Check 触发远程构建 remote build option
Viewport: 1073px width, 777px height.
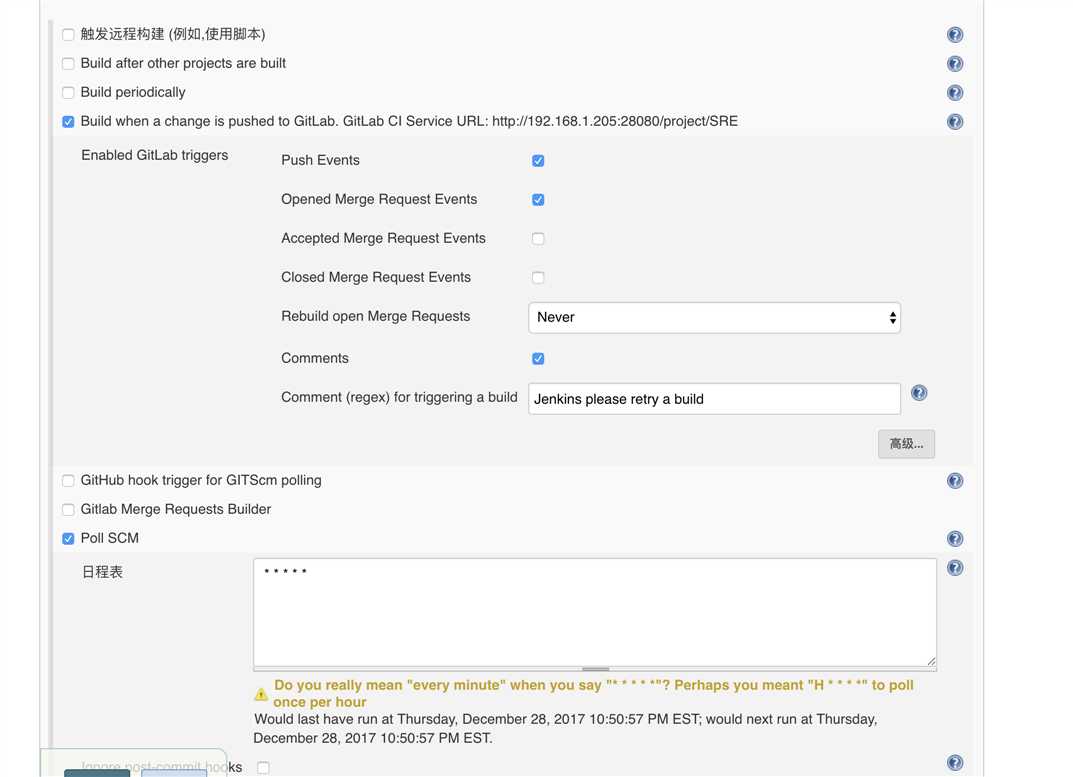pos(68,35)
